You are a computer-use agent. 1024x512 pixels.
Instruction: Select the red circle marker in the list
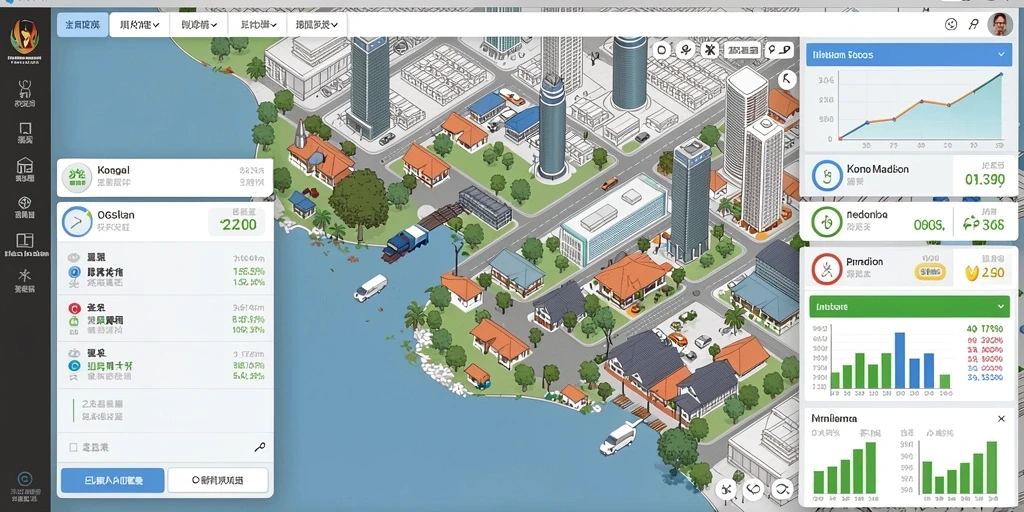click(73, 308)
